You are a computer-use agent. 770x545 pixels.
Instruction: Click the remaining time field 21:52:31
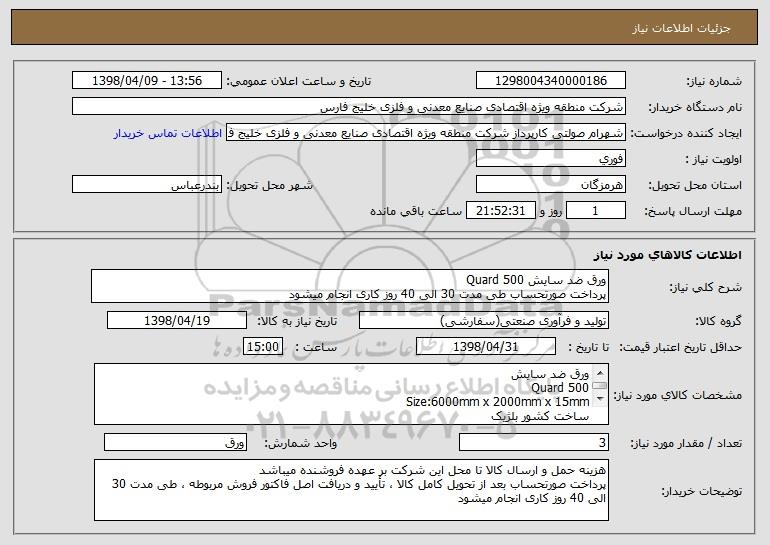click(x=500, y=210)
